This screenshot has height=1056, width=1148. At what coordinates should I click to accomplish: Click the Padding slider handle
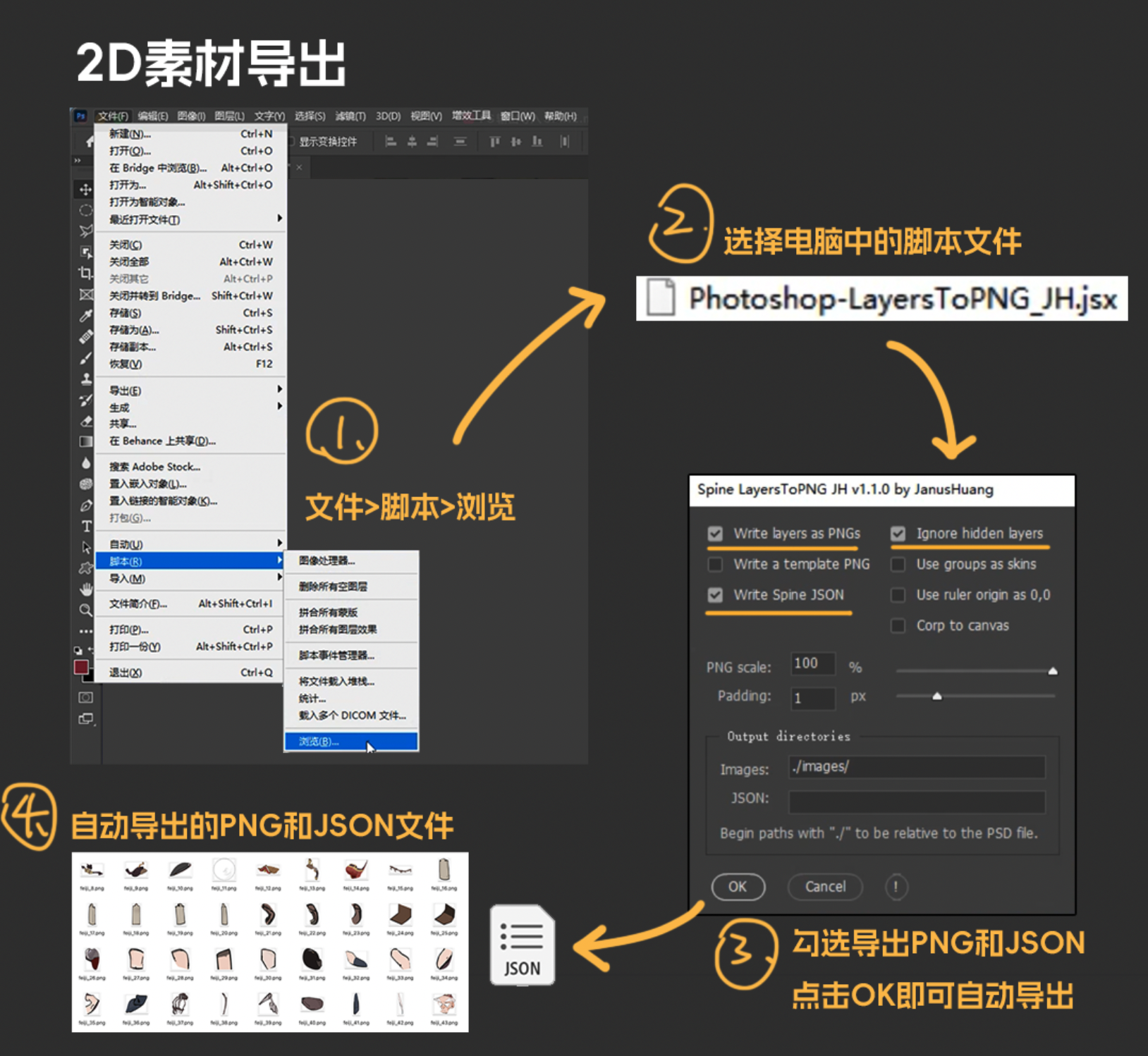(x=937, y=696)
